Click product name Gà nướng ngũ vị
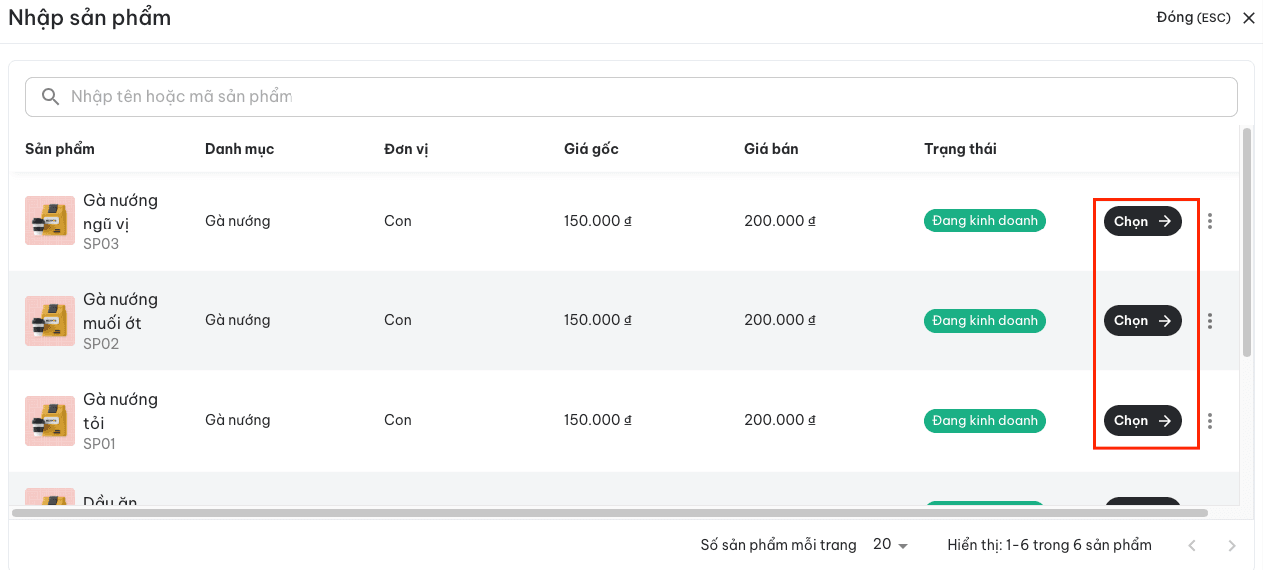This screenshot has width=1263, height=570. tap(120, 212)
